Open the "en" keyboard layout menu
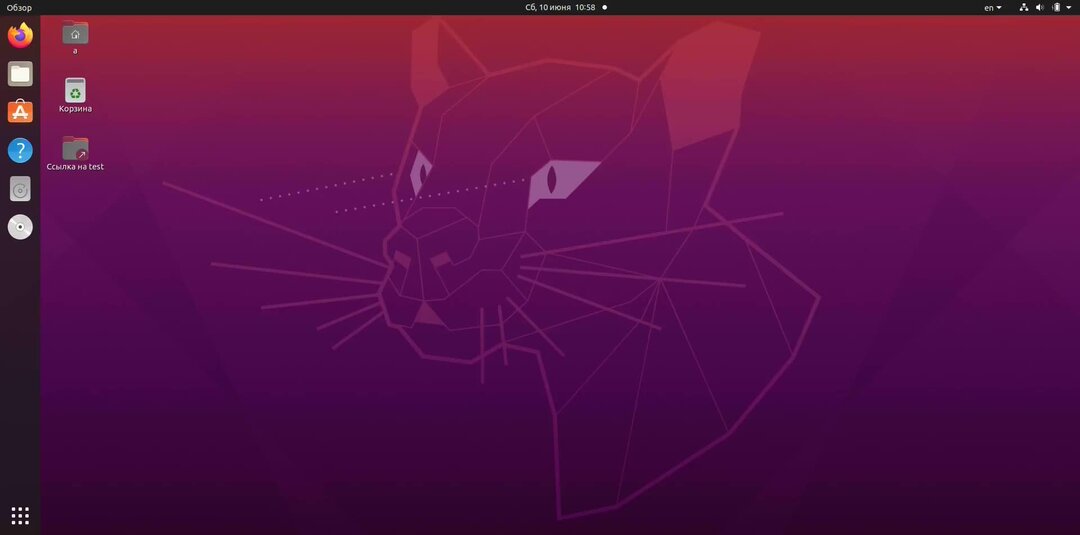The width and height of the screenshot is (1080, 535). click(x=993, y=8)
